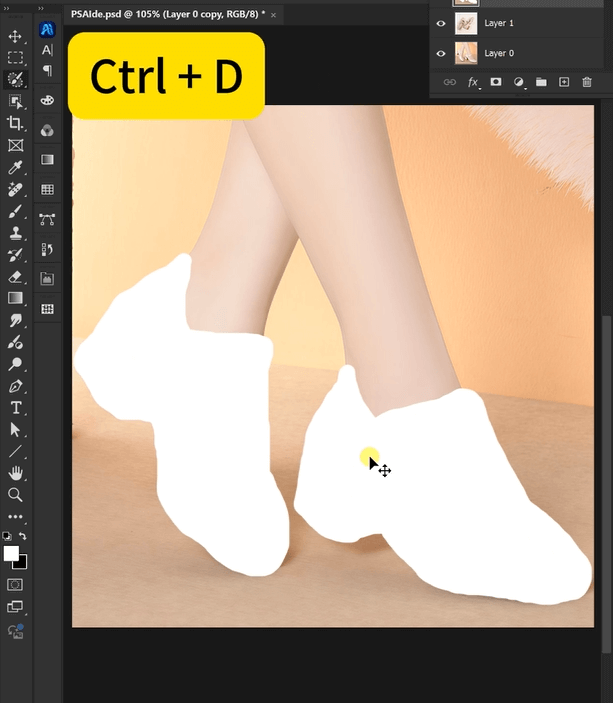Select the Eraser tool
Viewport: 613px width, 703px height.
pos(15,277)
